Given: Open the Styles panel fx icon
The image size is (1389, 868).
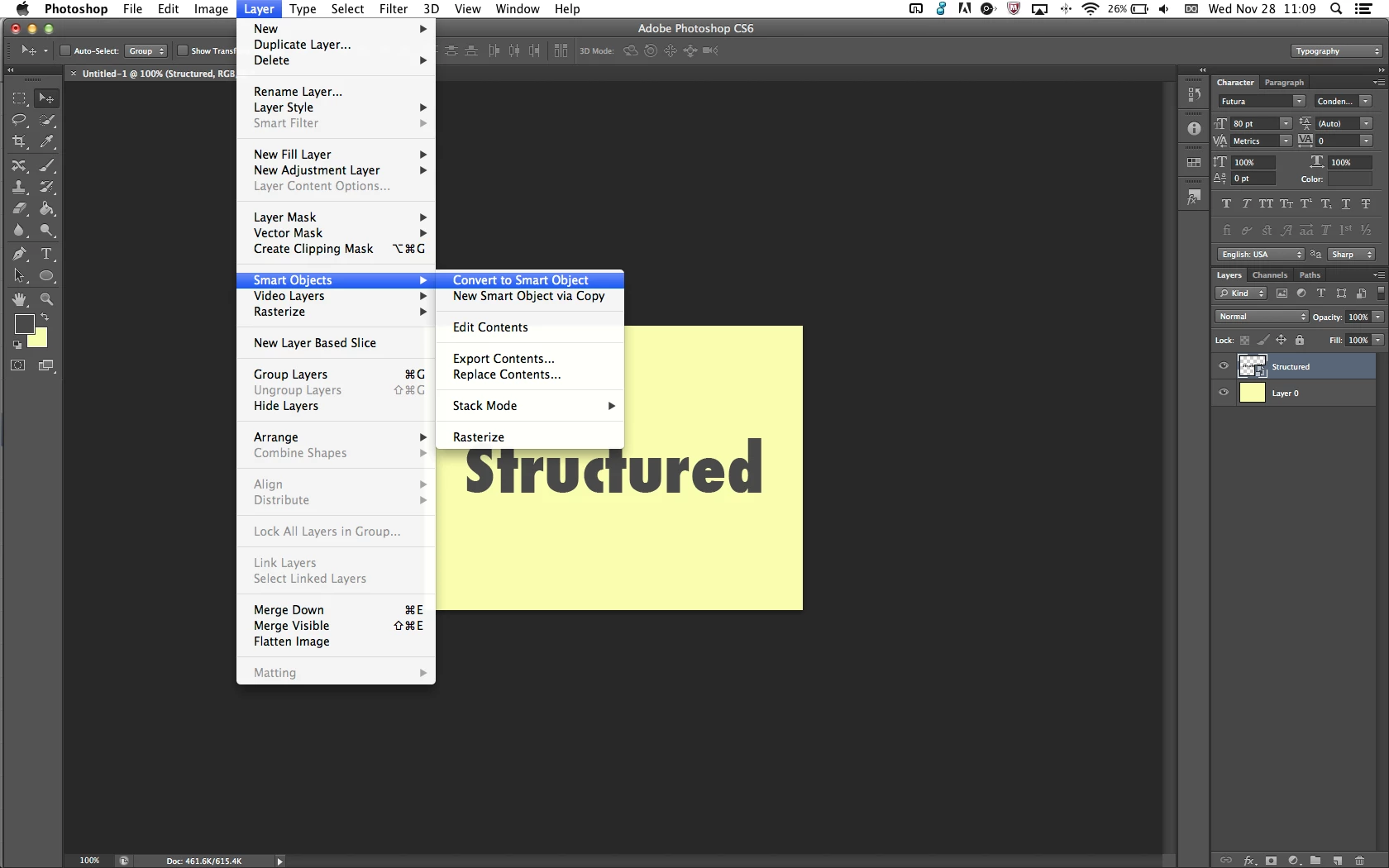Looking at the screenshot, I should click(1194, 198).
